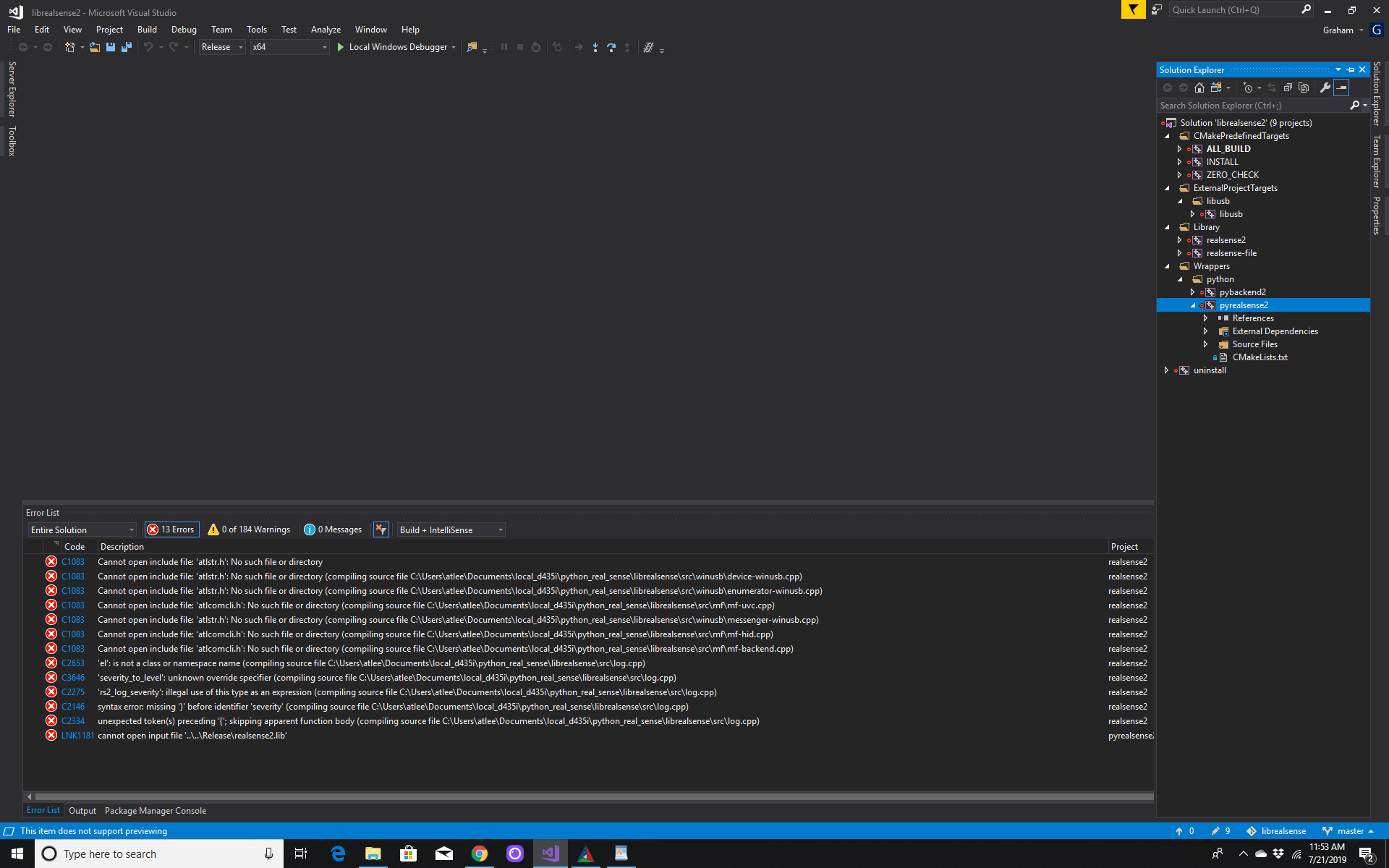
Task: Open the Debug menu
Action: coord(184,30)
